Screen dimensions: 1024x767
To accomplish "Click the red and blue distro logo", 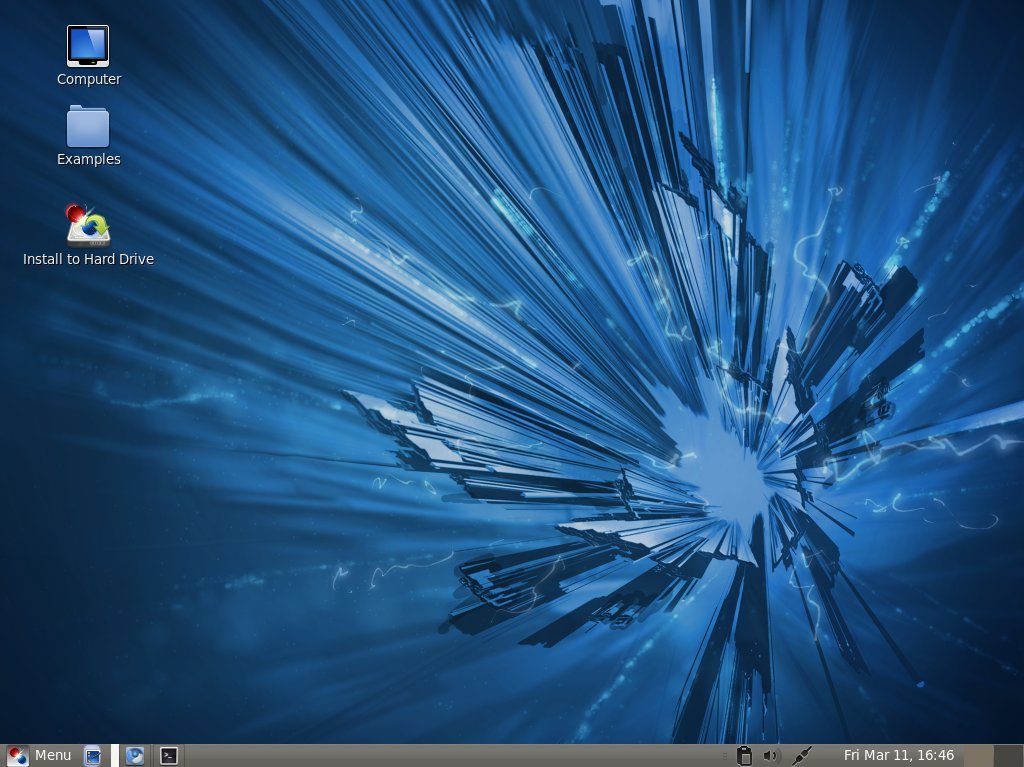I will pos(18,756).
